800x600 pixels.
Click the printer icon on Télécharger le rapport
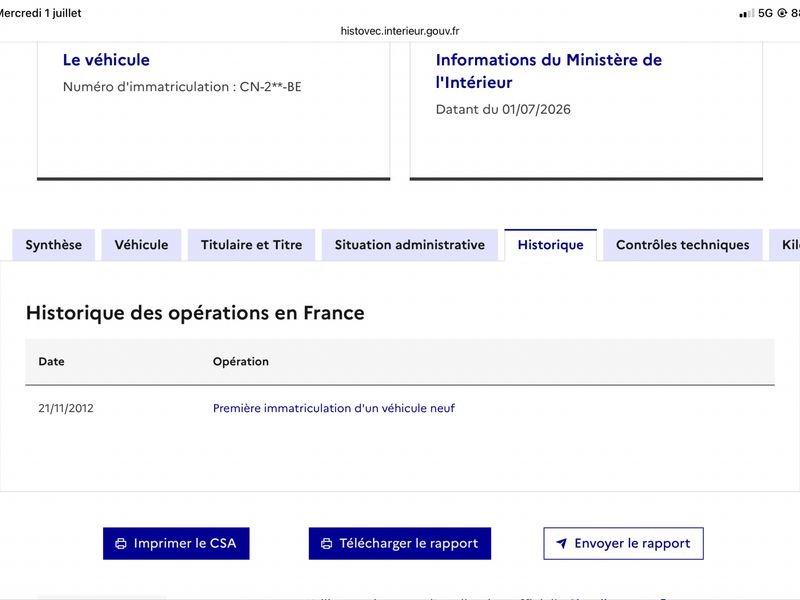(327, 543)
